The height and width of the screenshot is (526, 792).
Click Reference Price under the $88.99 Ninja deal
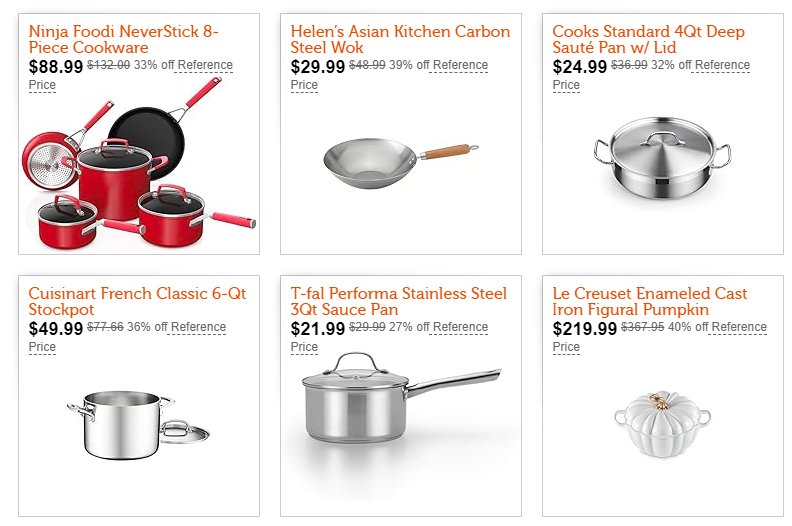(x=204, y=65)
